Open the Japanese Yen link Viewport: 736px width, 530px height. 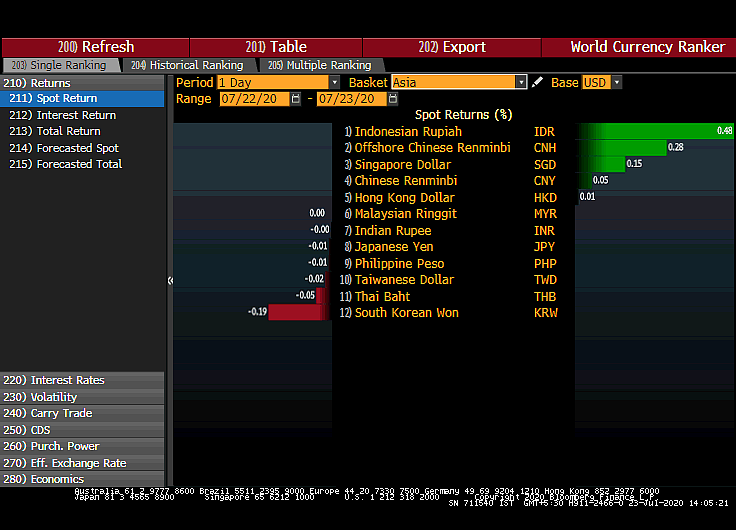click(x=394, y=246)
